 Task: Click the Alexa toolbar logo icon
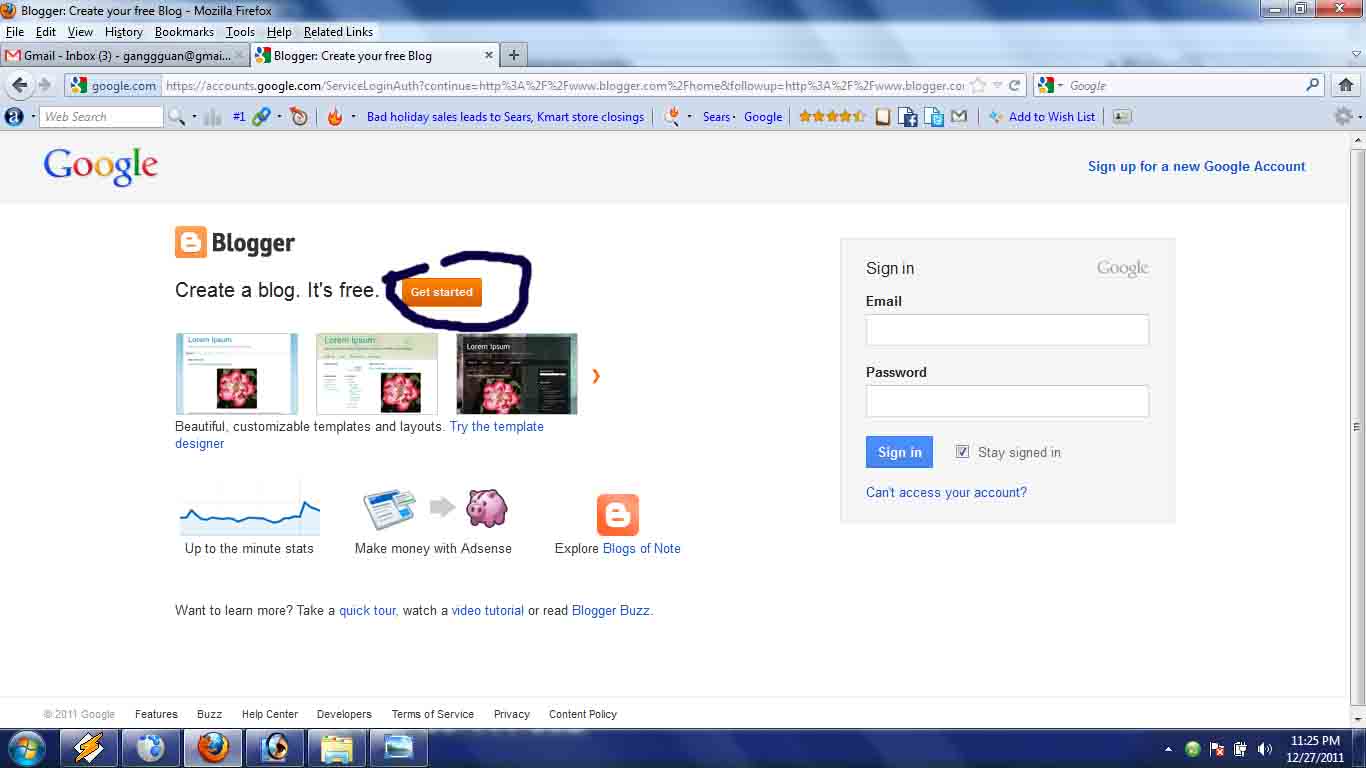[x=14, y=117]
